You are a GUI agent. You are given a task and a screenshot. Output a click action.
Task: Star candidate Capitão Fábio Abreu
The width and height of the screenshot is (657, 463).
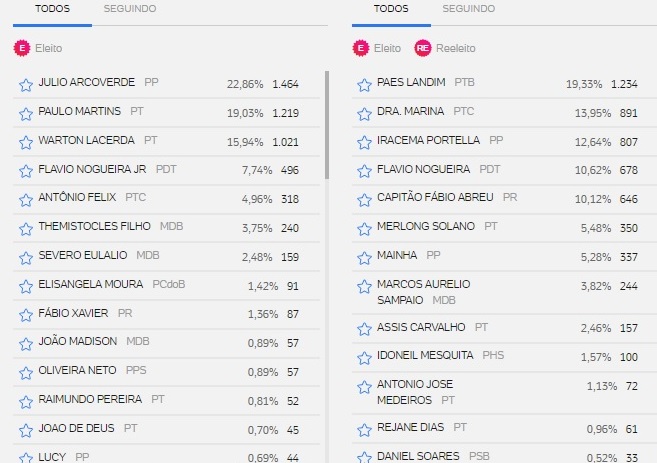tap(365, 200)
